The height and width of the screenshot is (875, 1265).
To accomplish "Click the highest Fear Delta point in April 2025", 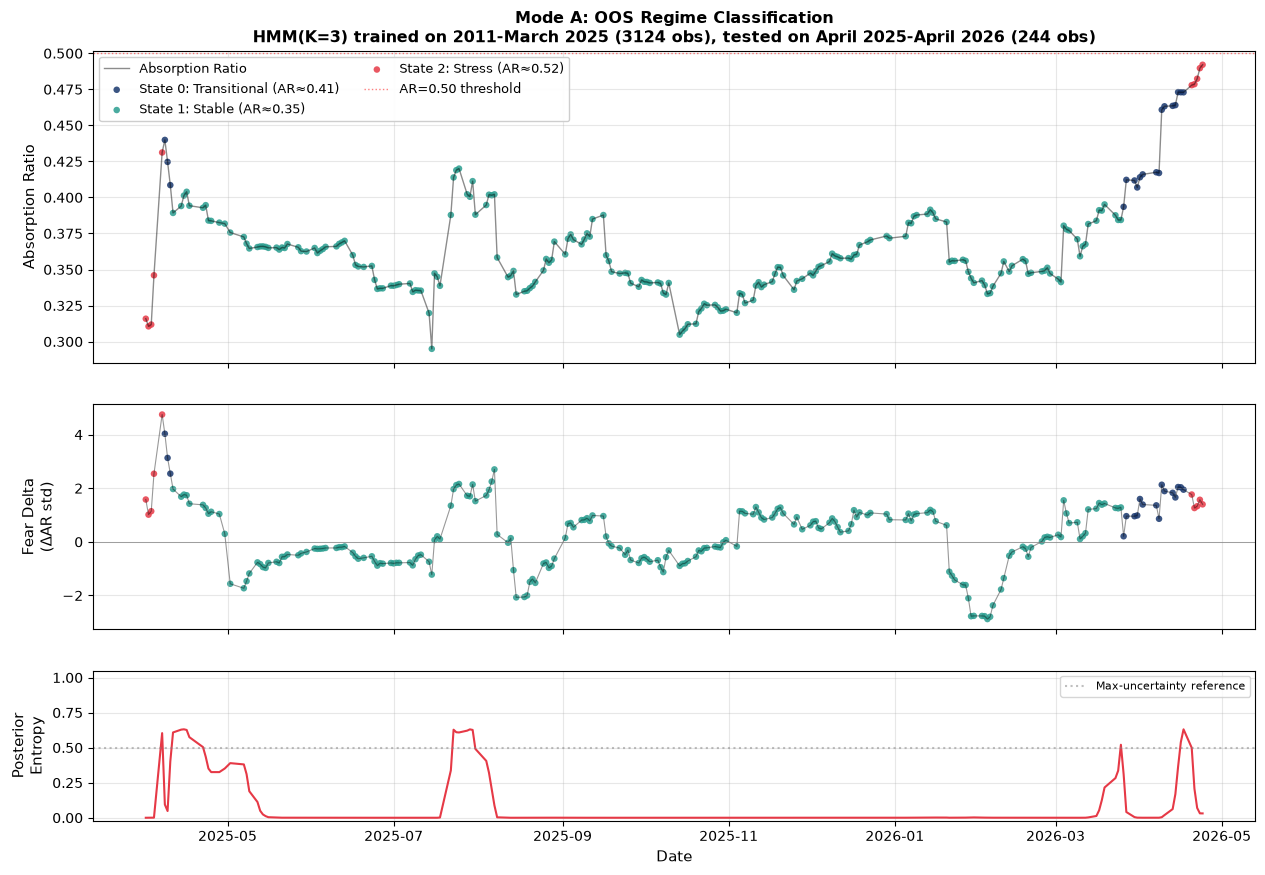I will tap(162, 414).
